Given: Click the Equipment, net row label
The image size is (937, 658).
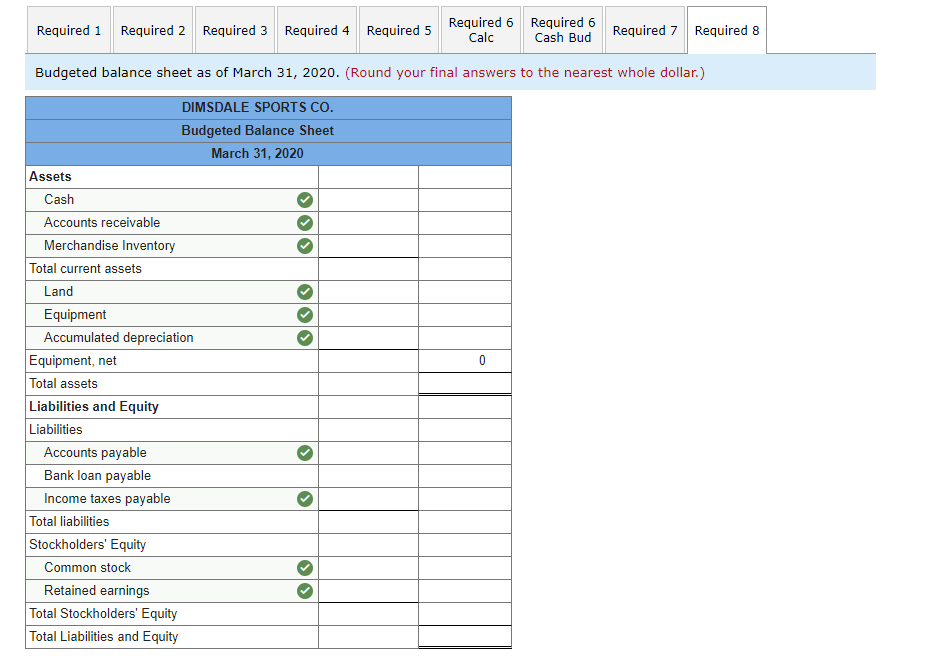Looking at the screenshot, I should click(x=73, y=361).
